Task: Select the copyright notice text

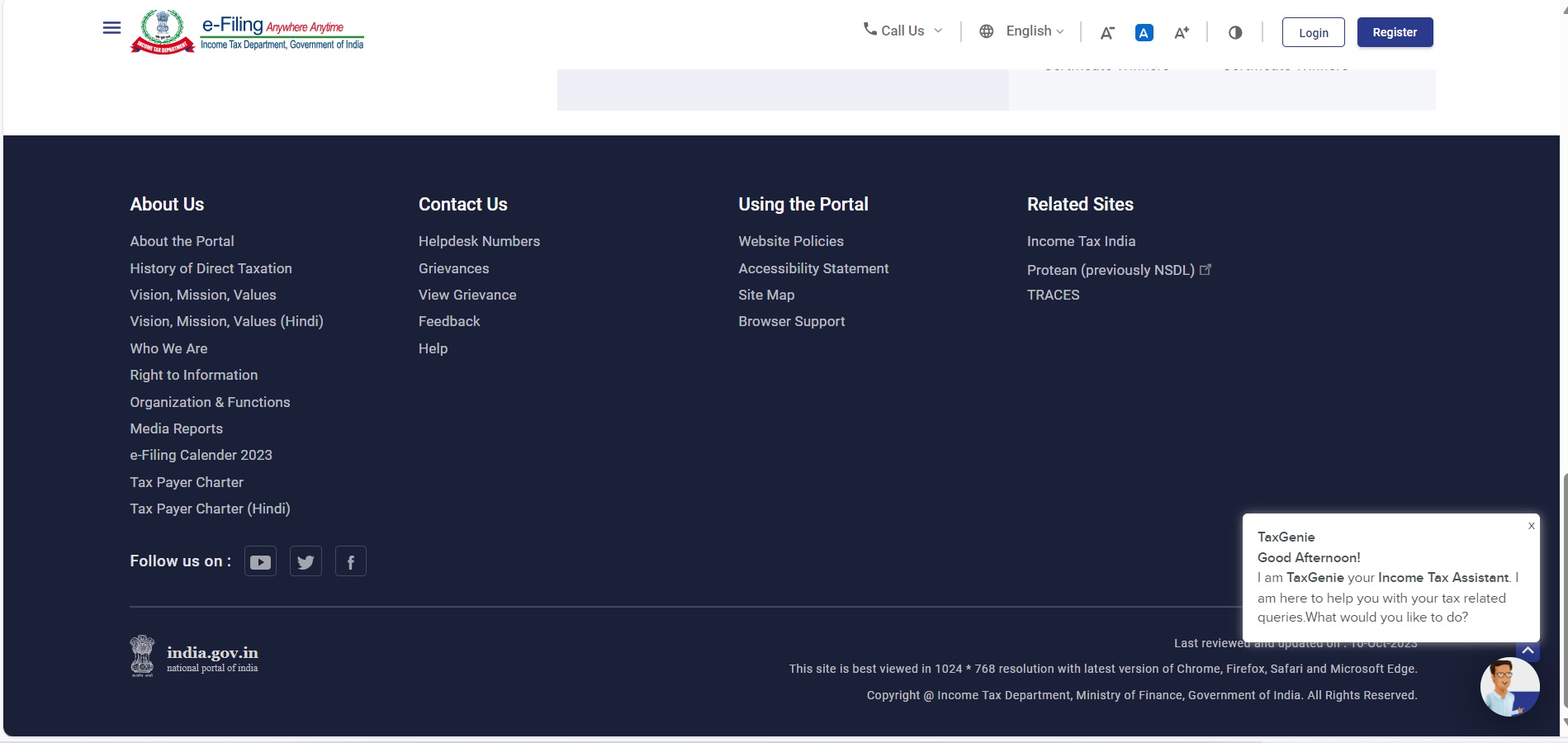Action: [1142, 695]
